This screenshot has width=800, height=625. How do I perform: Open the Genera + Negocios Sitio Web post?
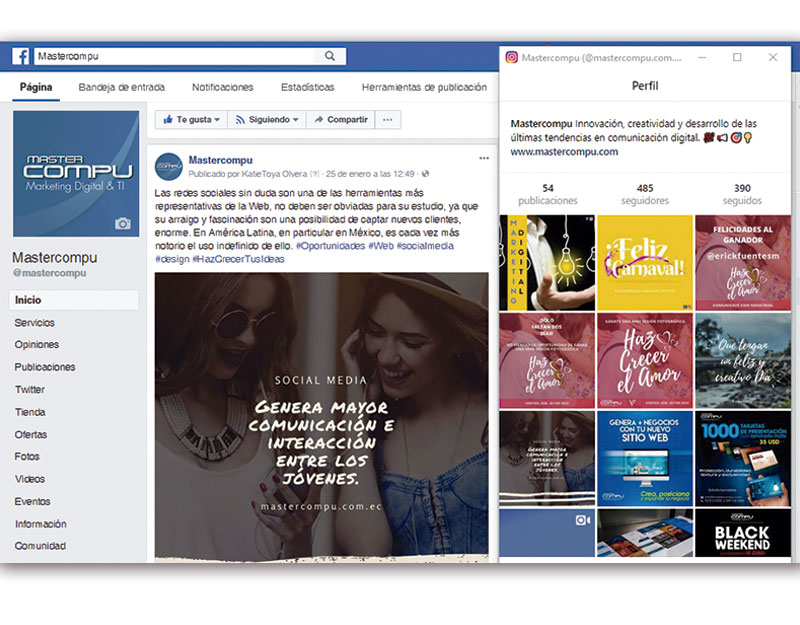pyautogui.click(x=645, y=459)
